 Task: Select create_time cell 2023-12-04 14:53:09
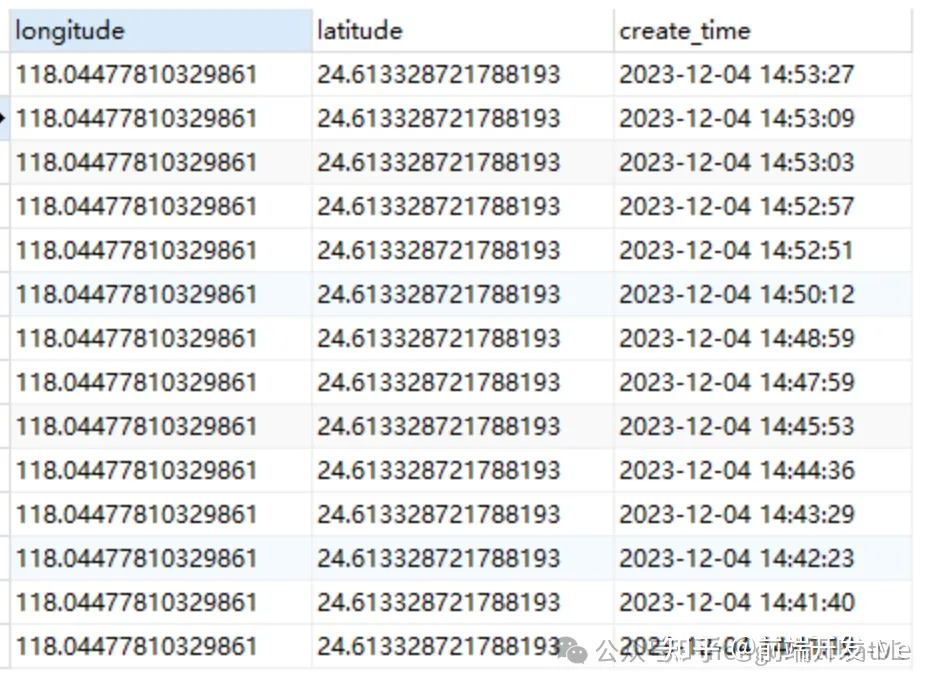(x=763, y=119)
